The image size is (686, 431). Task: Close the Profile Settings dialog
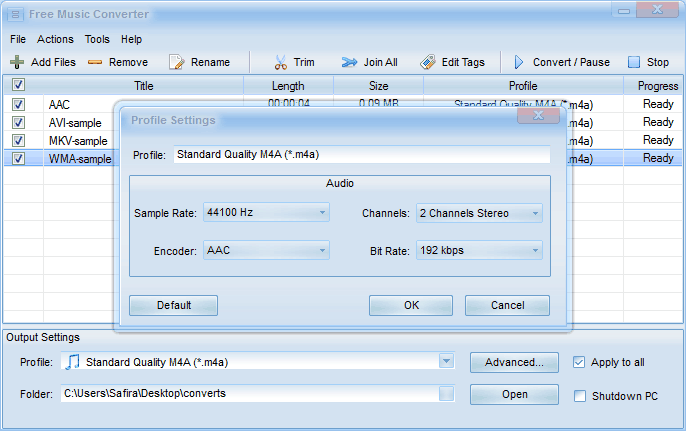coord(538,115)
